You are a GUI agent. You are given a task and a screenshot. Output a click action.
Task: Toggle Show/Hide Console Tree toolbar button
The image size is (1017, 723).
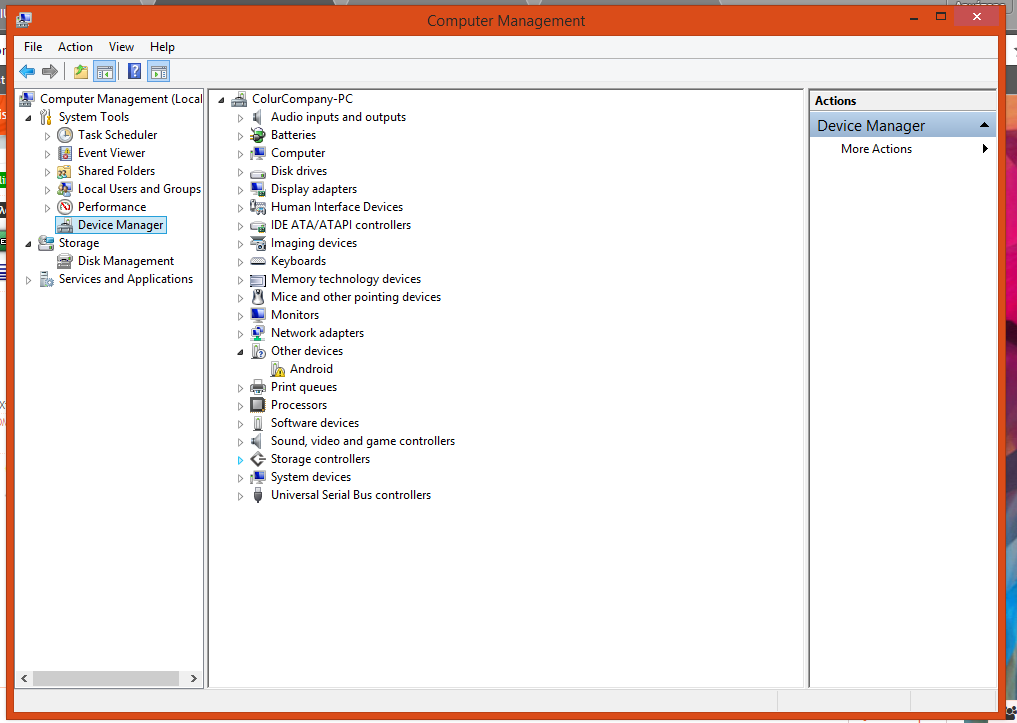[105, 71]
